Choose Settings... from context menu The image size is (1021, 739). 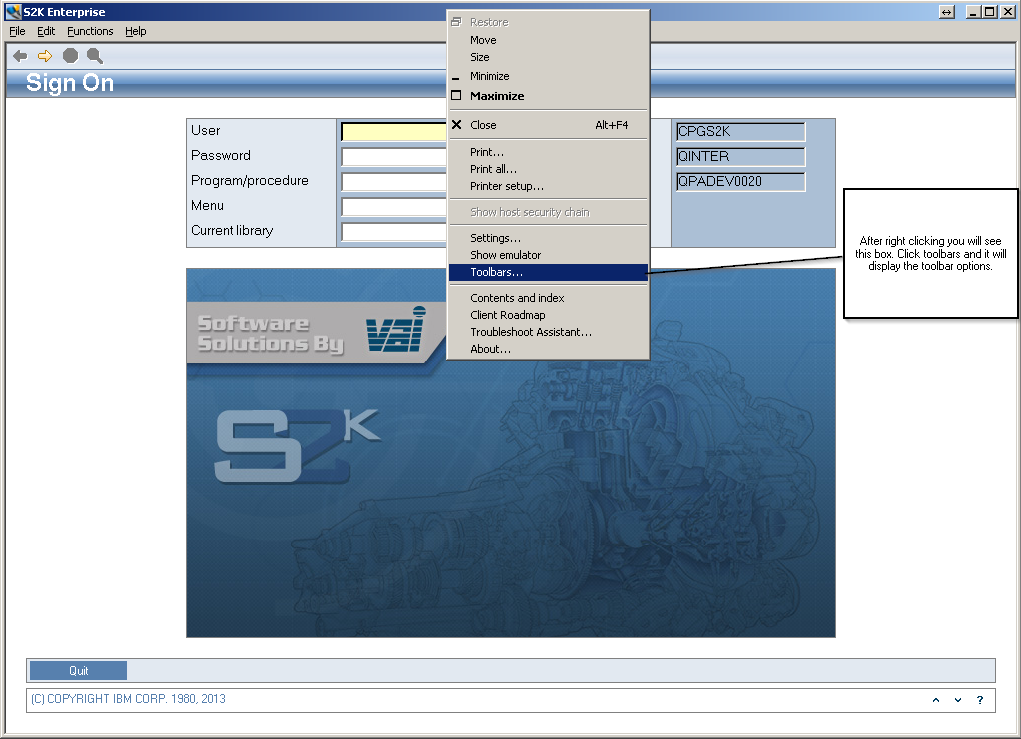548,238
